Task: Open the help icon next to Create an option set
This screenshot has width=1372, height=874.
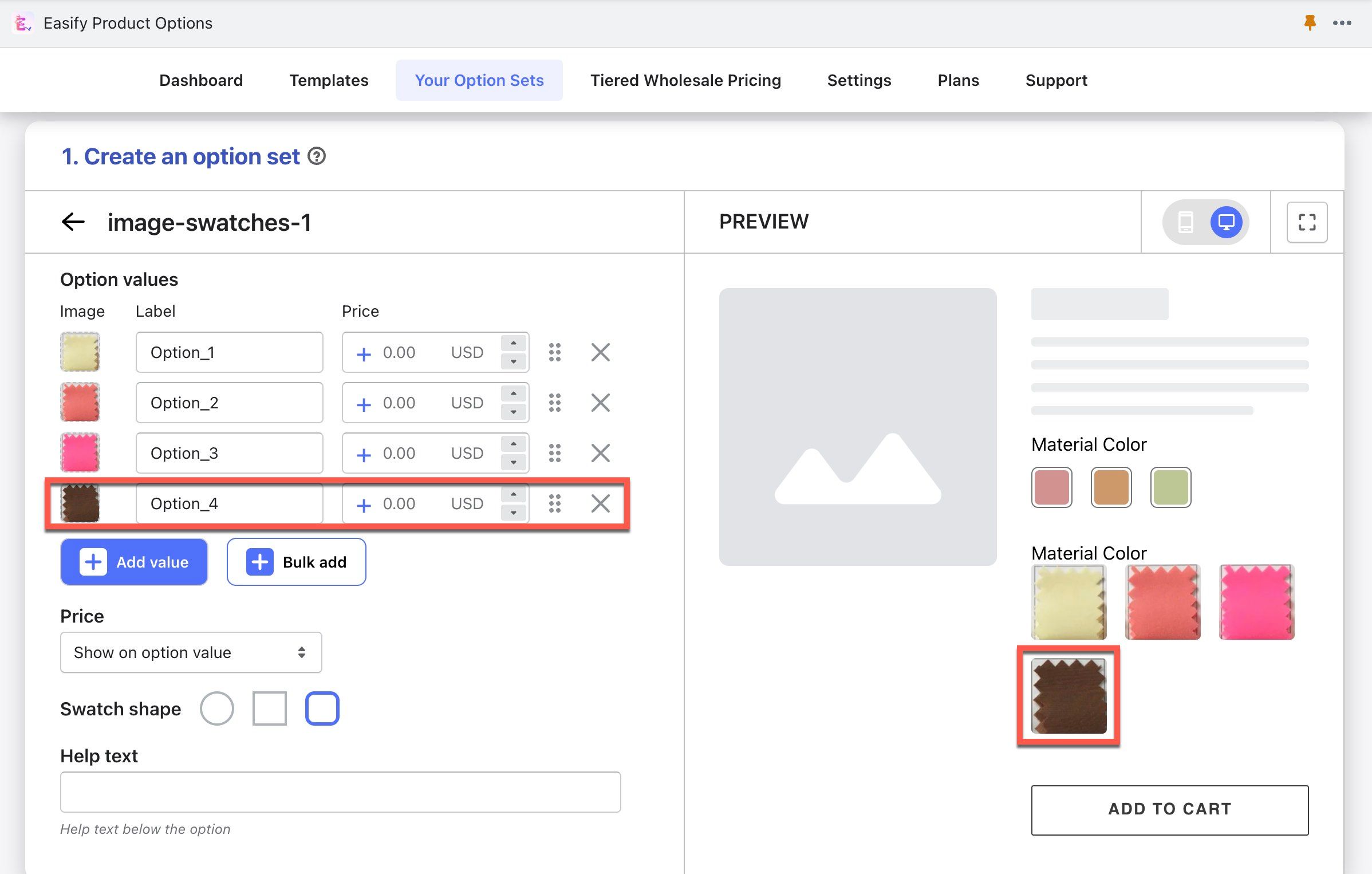Action: (317, 156)
